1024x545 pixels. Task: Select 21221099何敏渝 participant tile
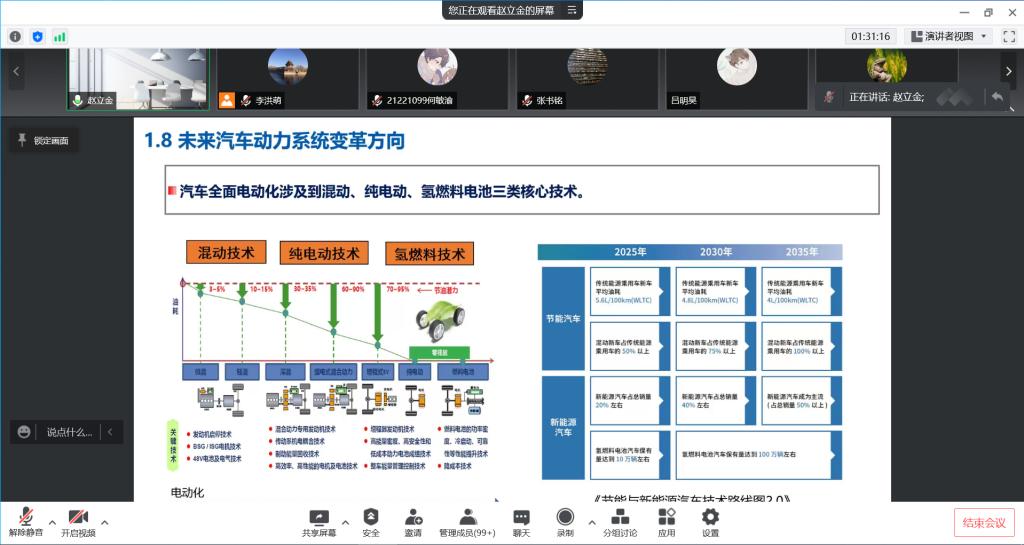pos(437,78)
